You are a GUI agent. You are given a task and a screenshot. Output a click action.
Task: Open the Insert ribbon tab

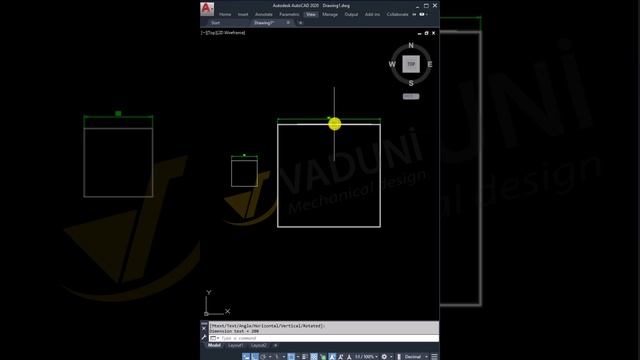(243, 14)
